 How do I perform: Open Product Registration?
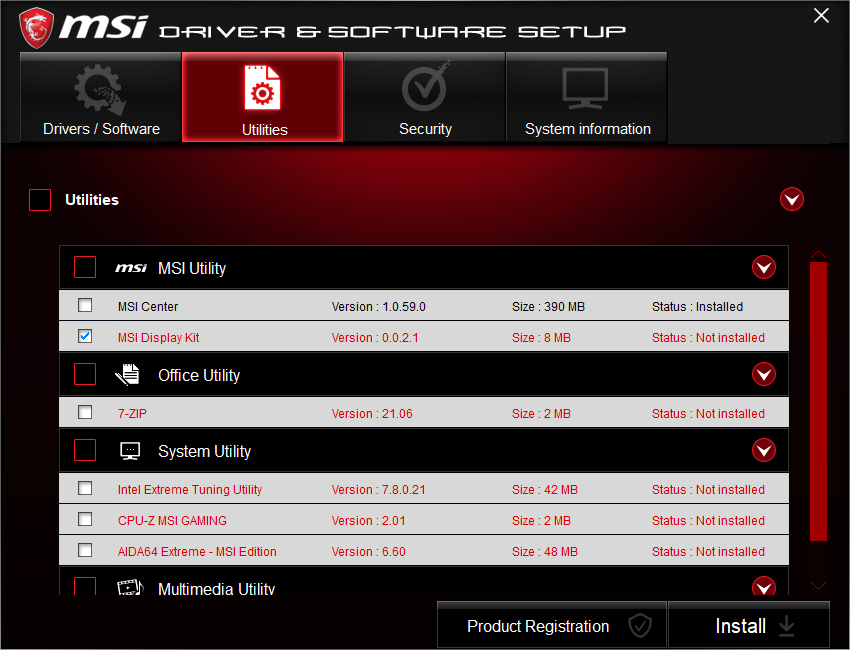pos(552,625)
